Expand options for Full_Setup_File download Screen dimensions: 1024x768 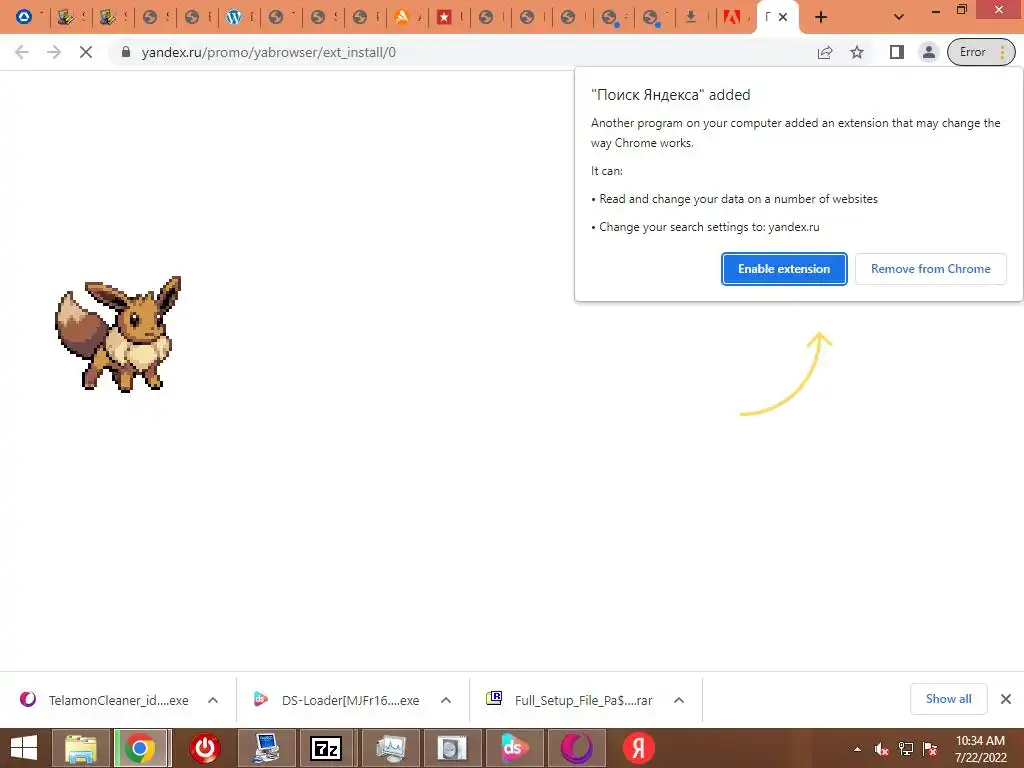[679, 700]
